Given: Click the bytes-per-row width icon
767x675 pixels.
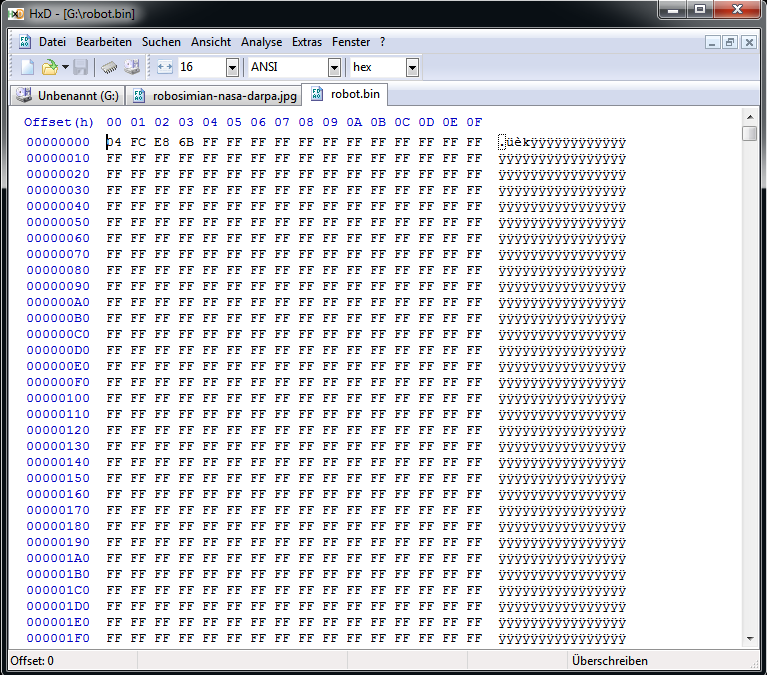Looking at the screenshot, I should coord(165,67).
